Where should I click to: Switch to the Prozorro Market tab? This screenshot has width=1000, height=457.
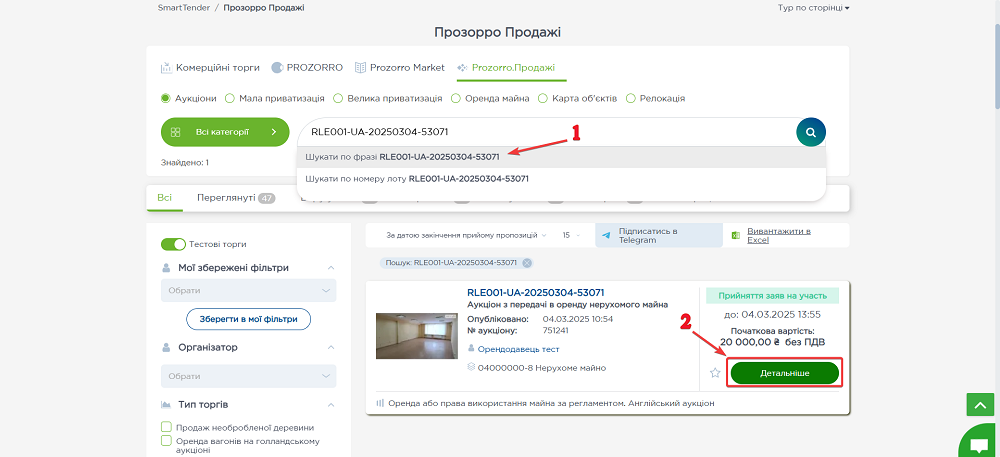coord(400,68)
